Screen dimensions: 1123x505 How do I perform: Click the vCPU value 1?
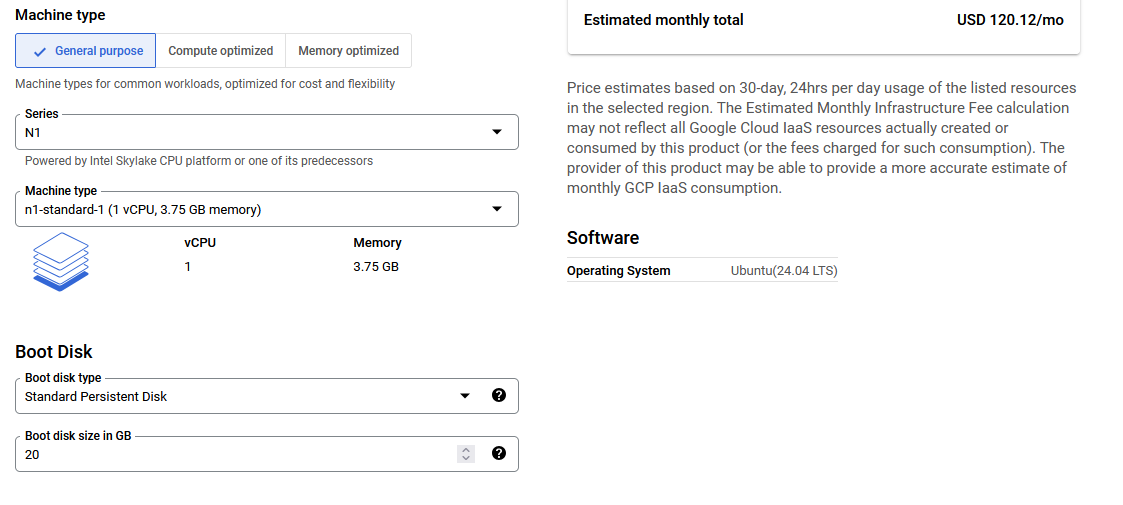click(188, 267)
